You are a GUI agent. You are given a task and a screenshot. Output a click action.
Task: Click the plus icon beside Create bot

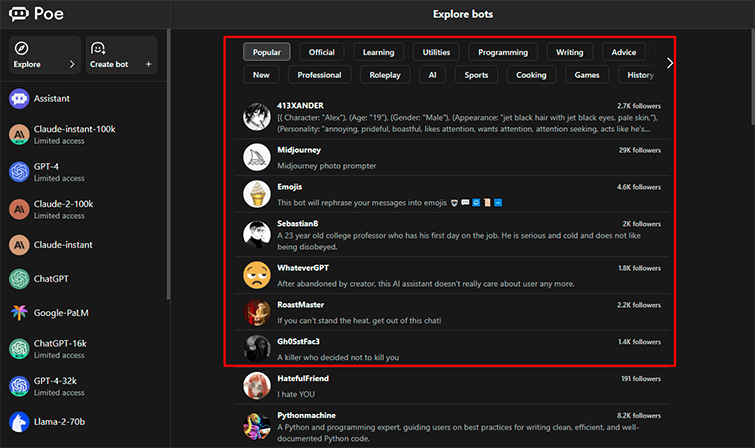[148, 64]
